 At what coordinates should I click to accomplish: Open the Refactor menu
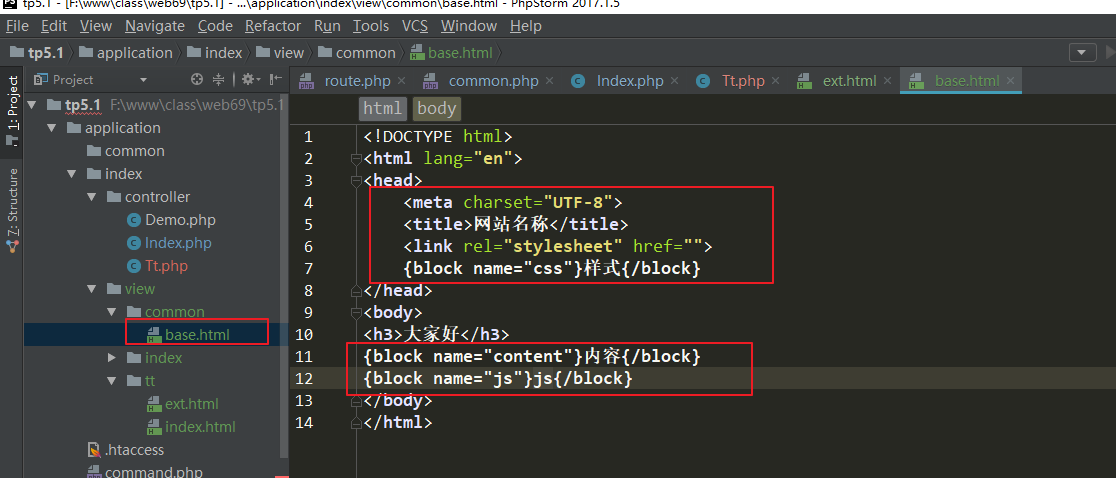pyautogui.click(x=273, y=26)
